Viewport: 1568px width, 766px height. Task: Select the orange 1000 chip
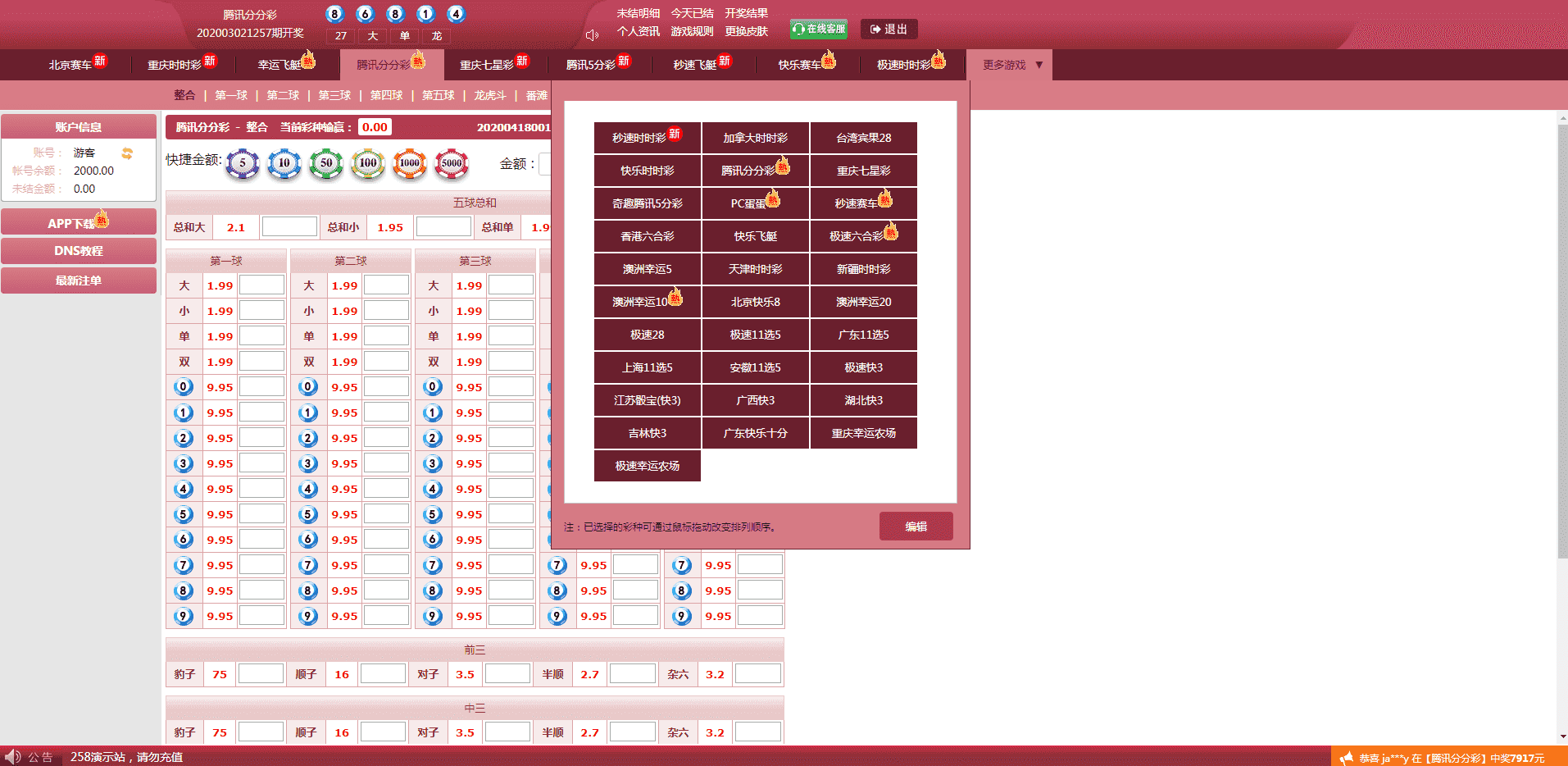pos(410,163)
